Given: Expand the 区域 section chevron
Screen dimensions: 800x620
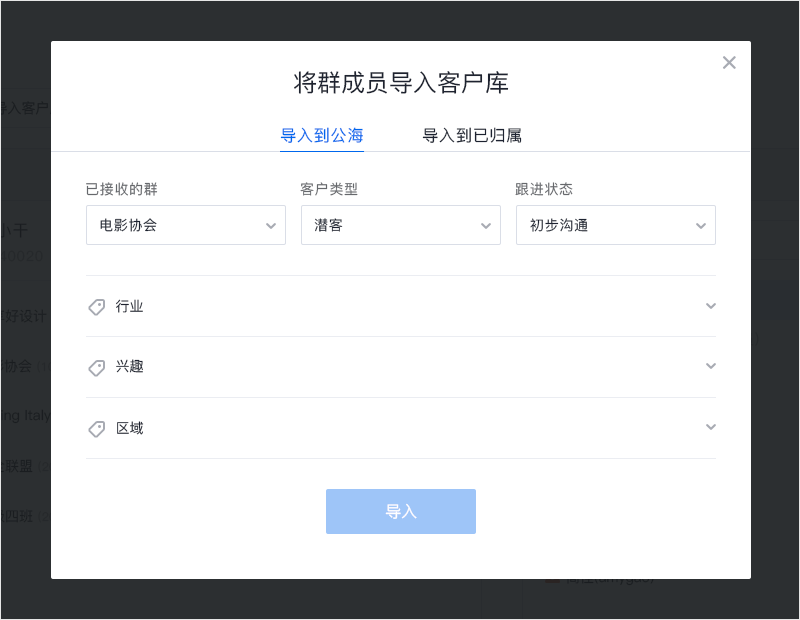Looking at the screenshot, I should click(711, 427).
